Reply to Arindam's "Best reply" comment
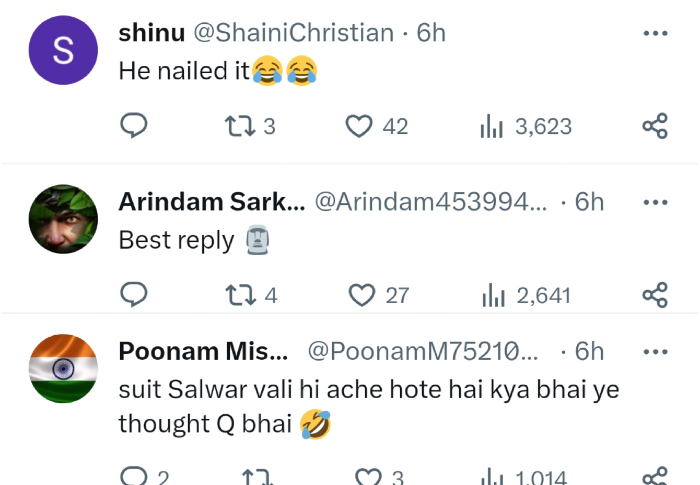 pyautogui.click(x=133, y=295)
